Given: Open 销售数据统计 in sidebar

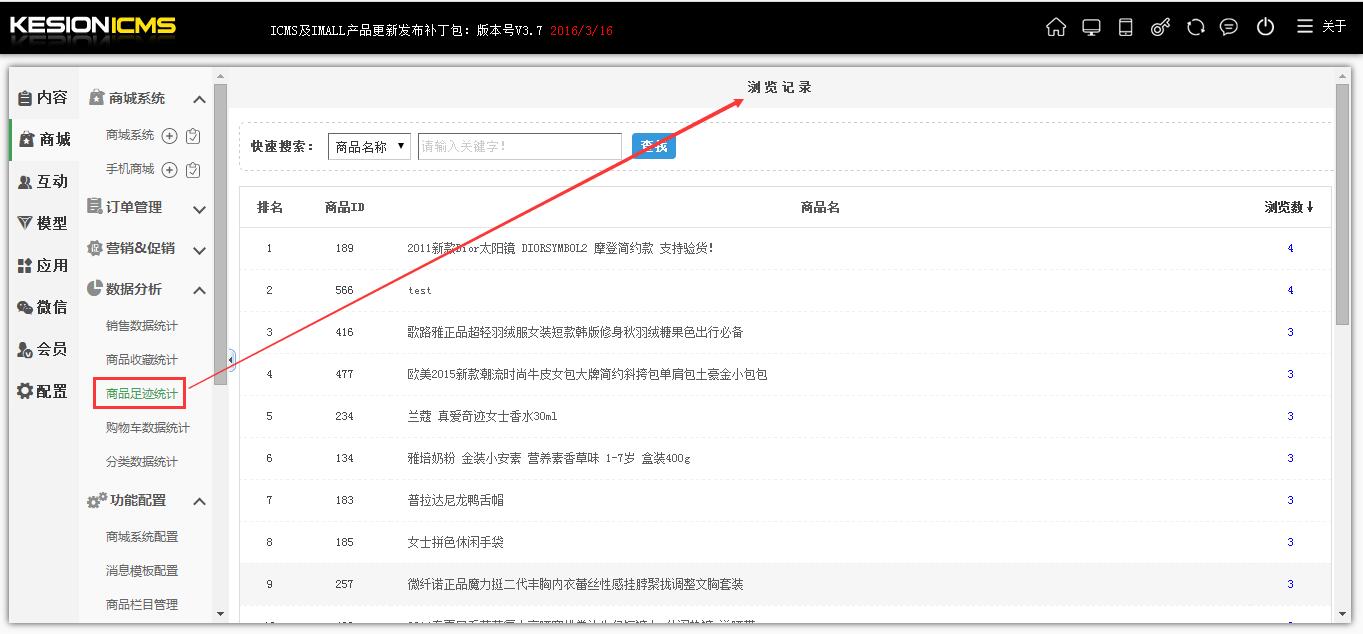Looking at the screenshot, I should 142,326.
